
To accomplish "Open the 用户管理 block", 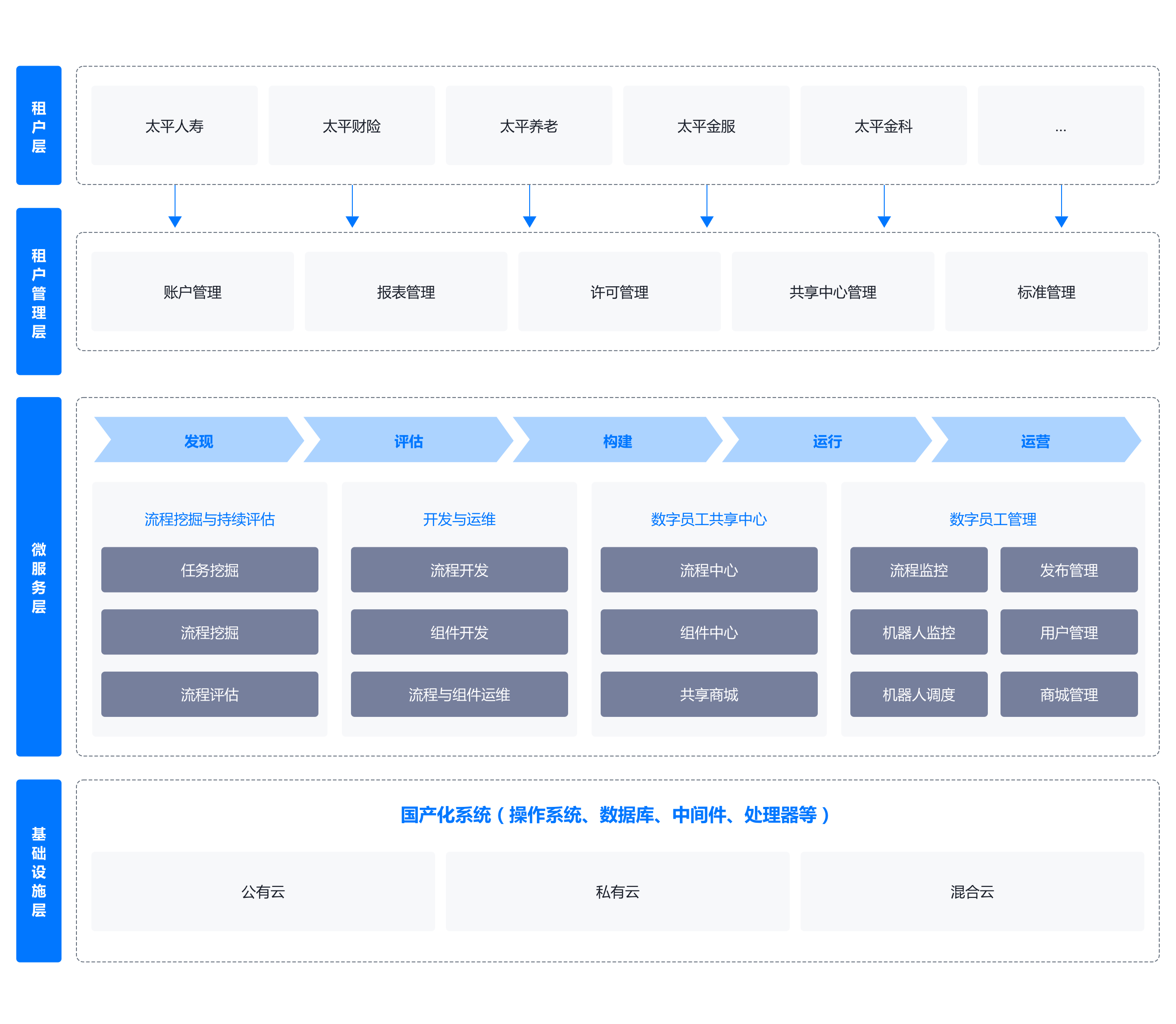I will pos(1069,632).
